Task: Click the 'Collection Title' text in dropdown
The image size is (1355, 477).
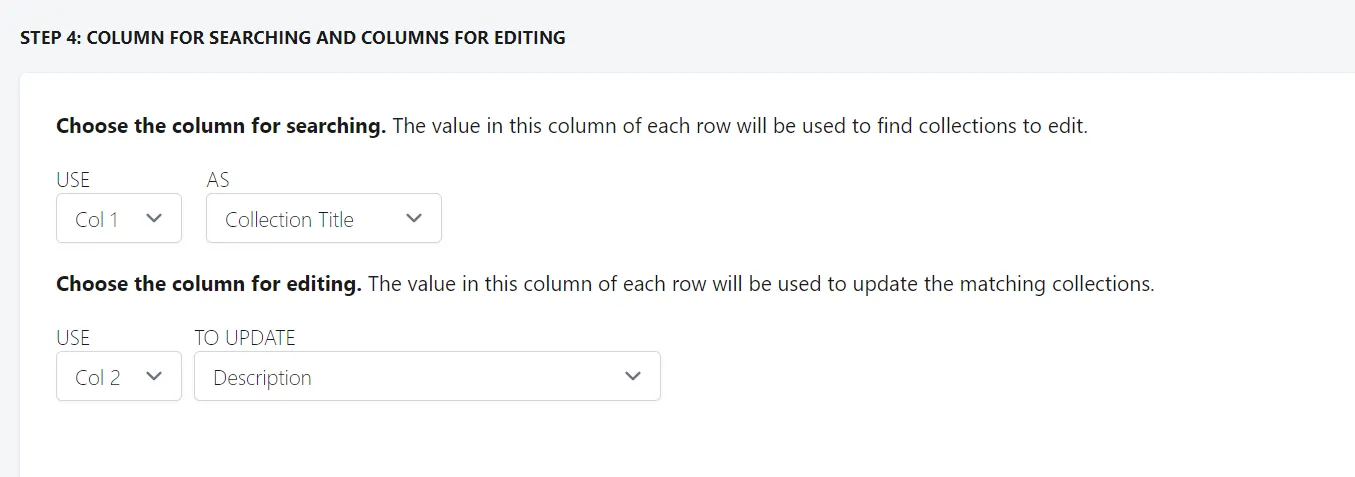Action: [x=289, y=220]
